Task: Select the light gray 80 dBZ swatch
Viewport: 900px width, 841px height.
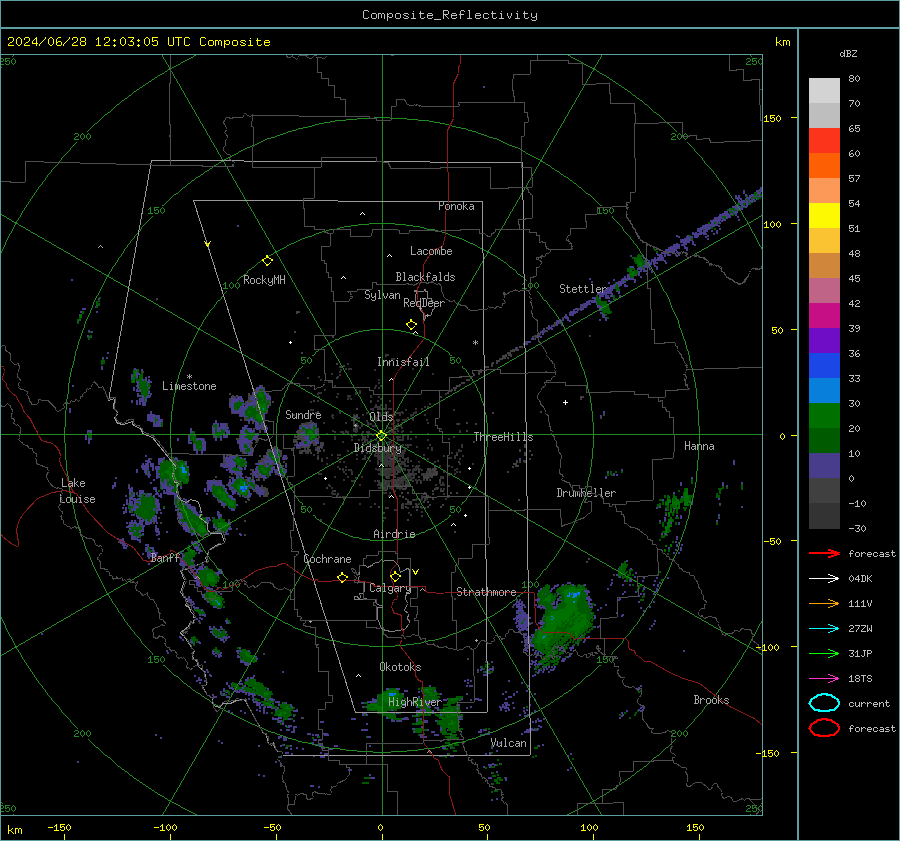Action: [x=824, y=91]
